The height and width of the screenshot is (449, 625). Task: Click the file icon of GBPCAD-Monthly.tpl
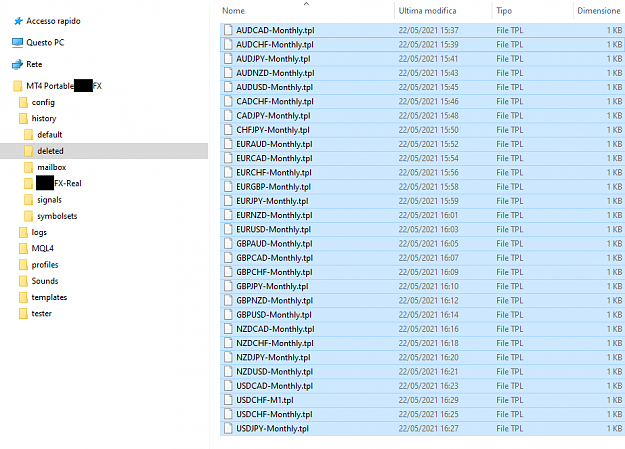[x=228, y=258]
